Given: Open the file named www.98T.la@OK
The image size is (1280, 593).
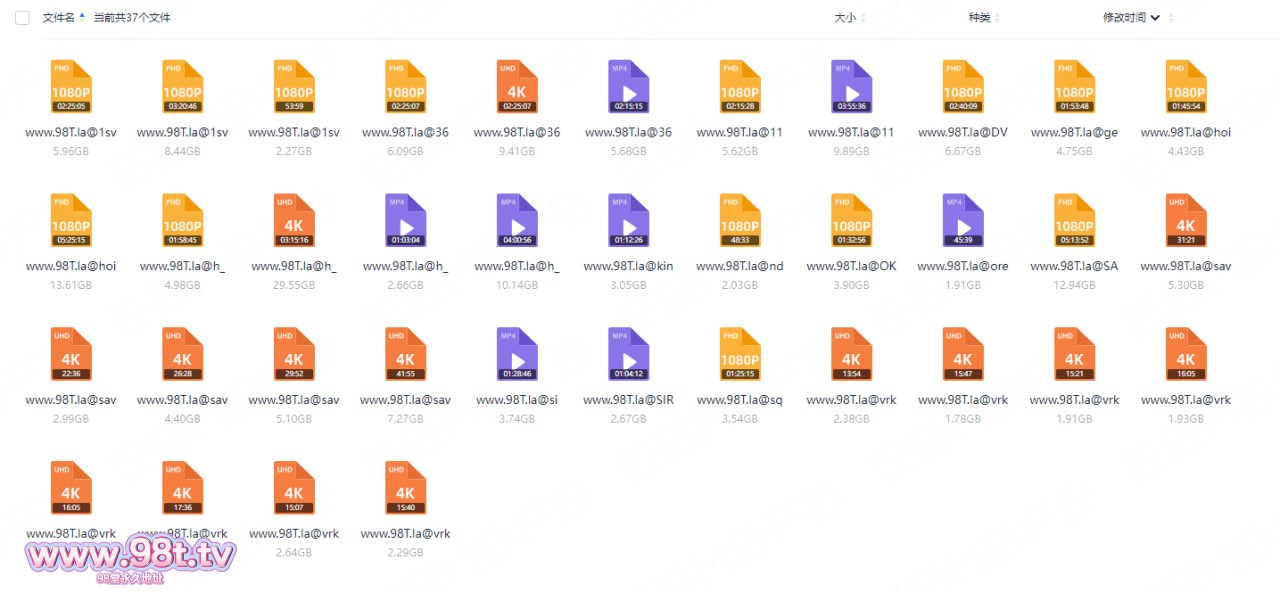Looking at the screenshot, I should point(851,221).
